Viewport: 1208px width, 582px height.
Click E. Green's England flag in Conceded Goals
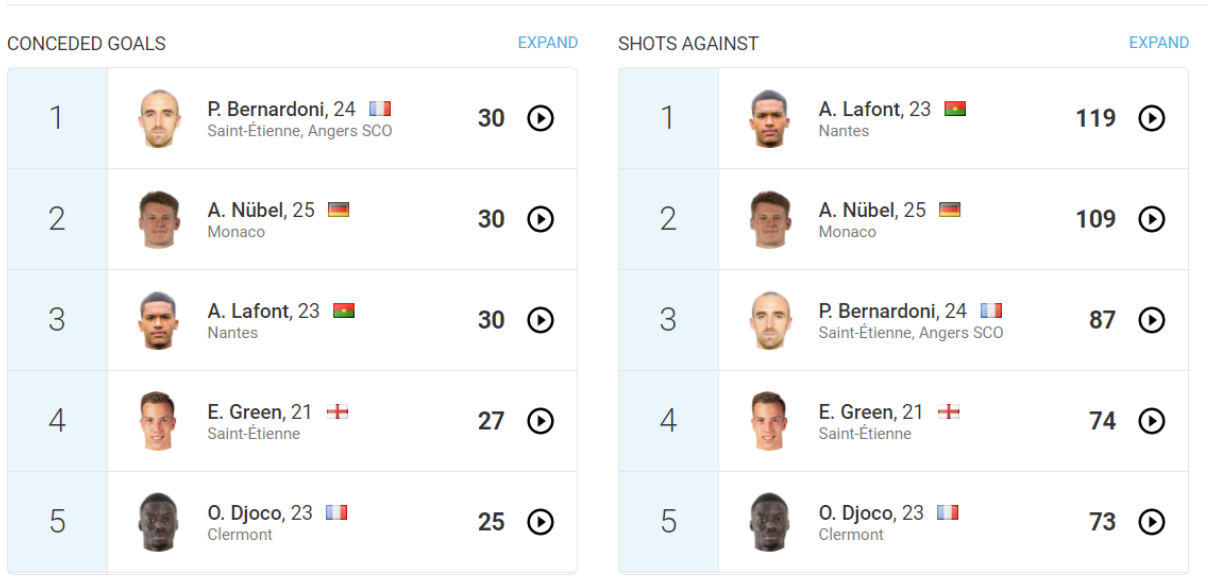pos(337,412)
